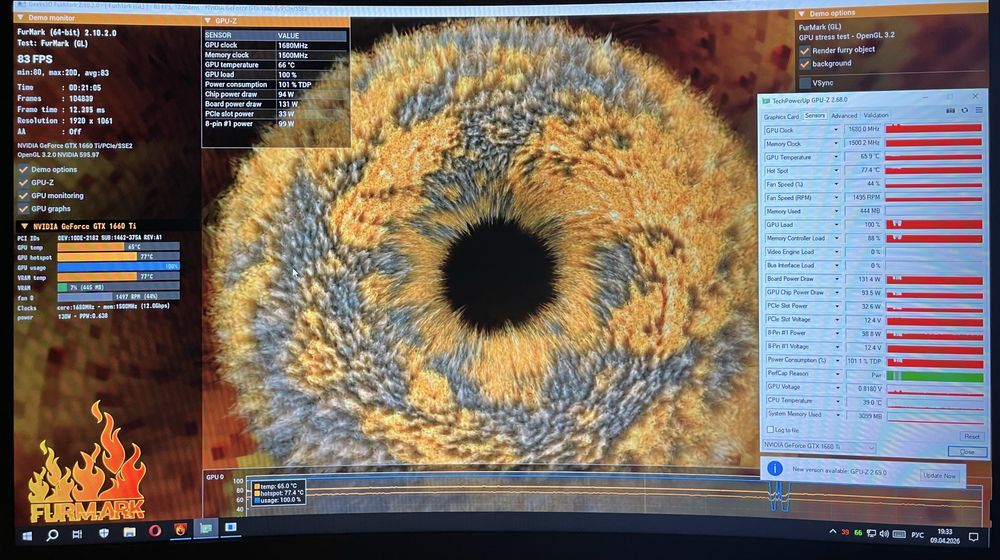The height and width of the screenshot is (560, 1000).
Task: Open the GPU-Z hamburger menu icon
Action: tap(979, 111)
